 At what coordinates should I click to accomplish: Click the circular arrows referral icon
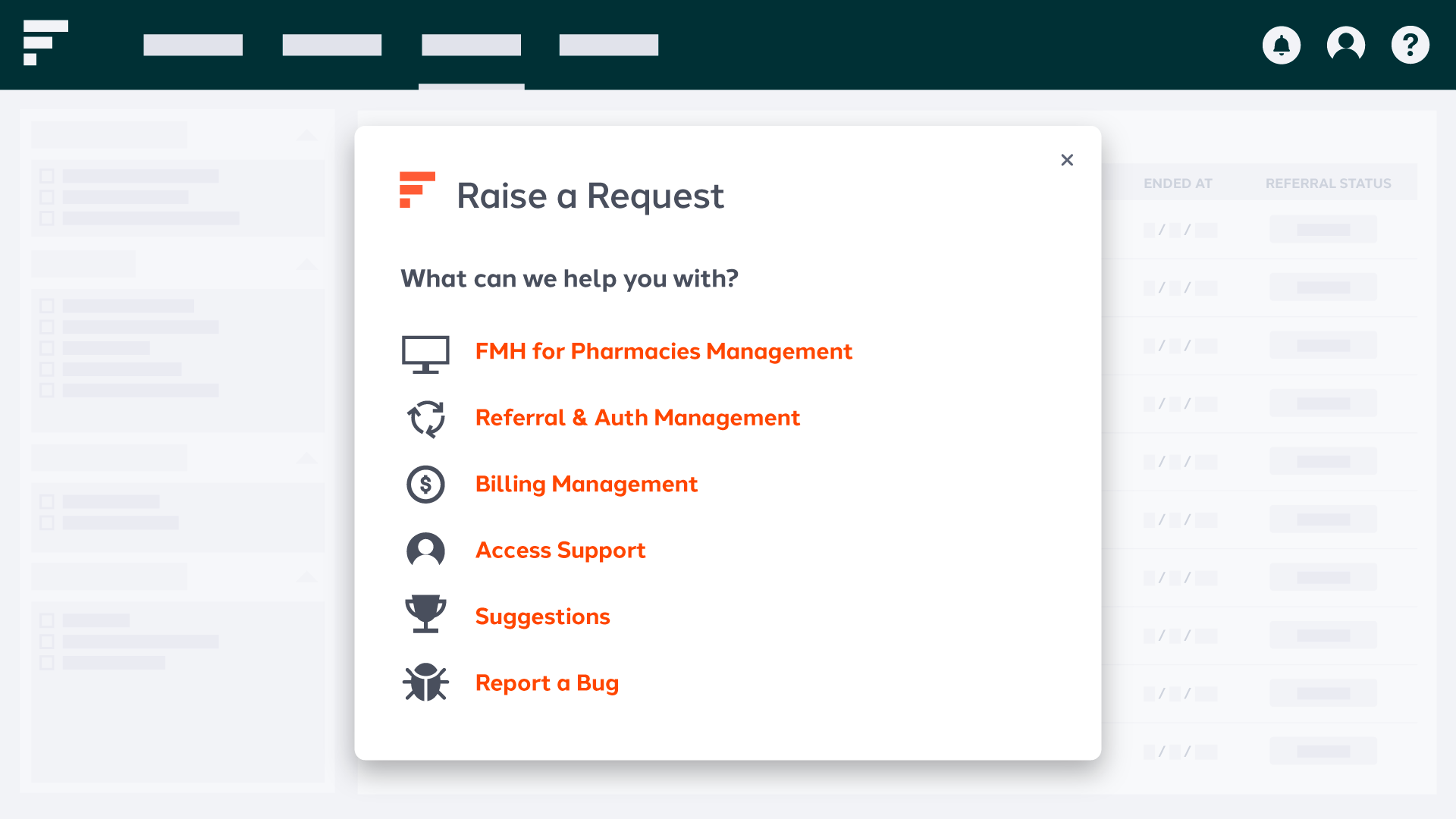click(425, 419)
